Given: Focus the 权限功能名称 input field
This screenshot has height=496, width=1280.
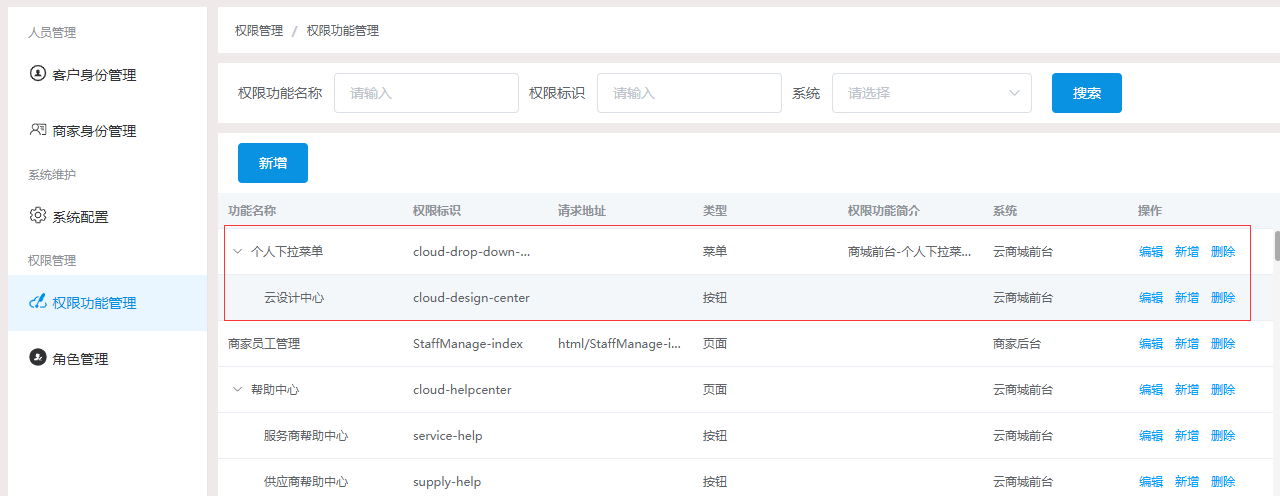Looking at the screenshot, I should [426, 93].
